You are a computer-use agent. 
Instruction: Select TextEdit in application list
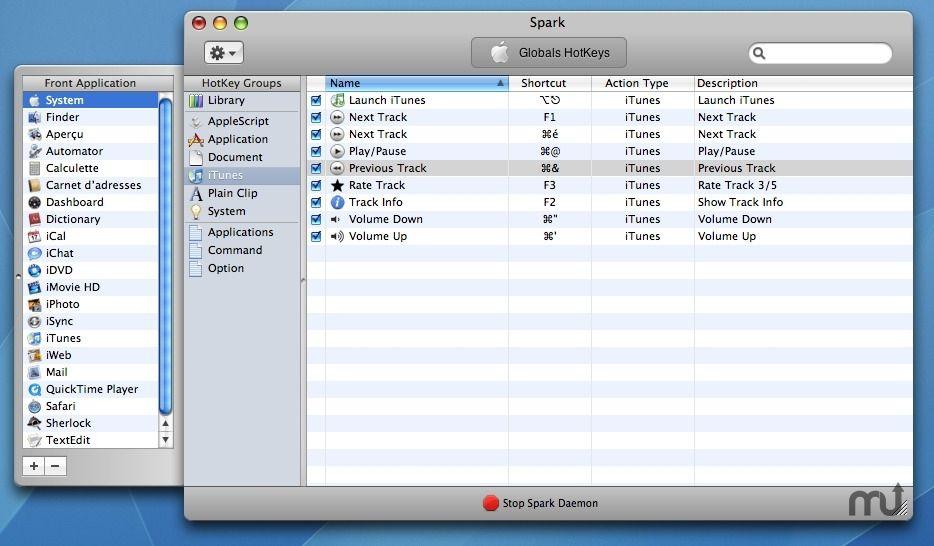pyautogui.click(x=91, y=440)
